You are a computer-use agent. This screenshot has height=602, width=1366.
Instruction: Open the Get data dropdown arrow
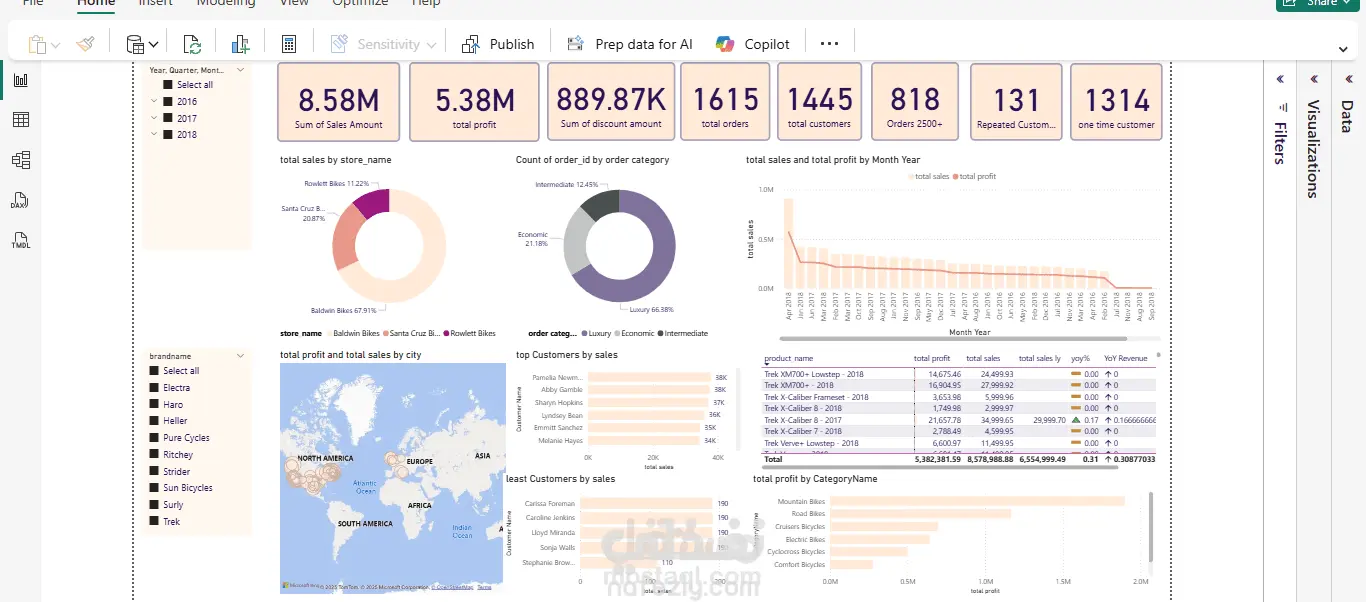pyautogui.click(x=153, y=45)
